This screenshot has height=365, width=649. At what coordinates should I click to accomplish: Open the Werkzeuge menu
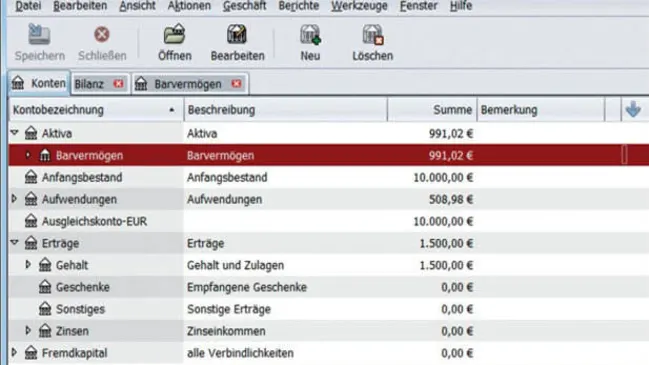pyautogui.click(x=359, y=6)
